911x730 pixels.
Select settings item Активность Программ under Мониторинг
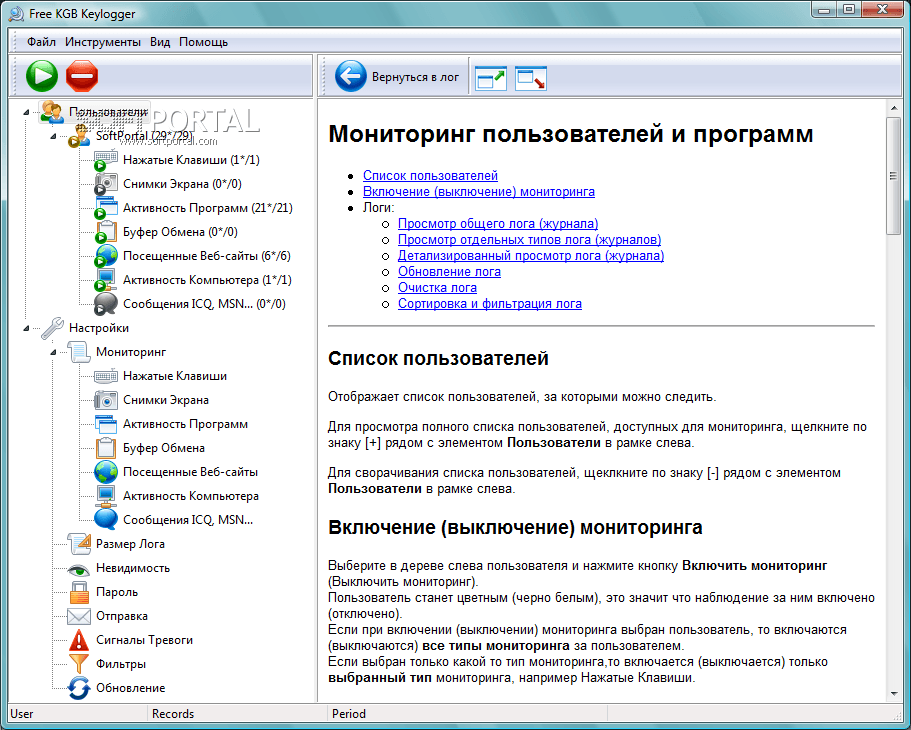coord(185,424)
